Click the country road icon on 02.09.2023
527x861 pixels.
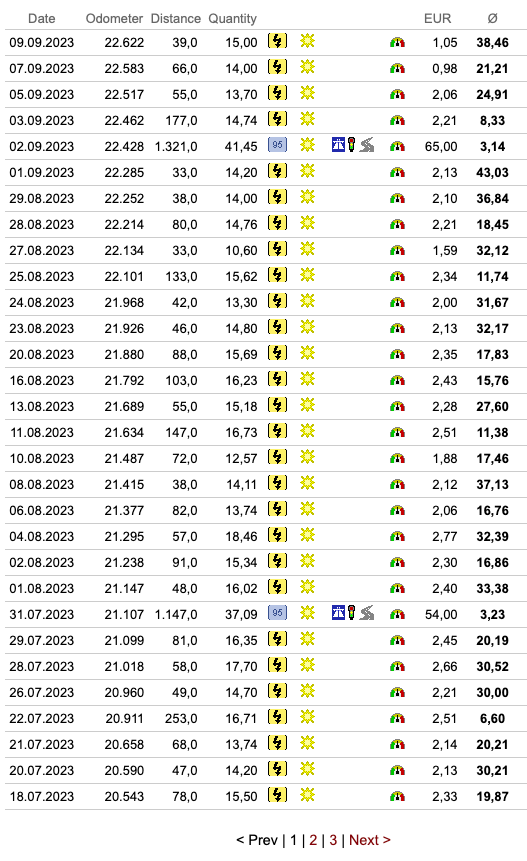367,145
